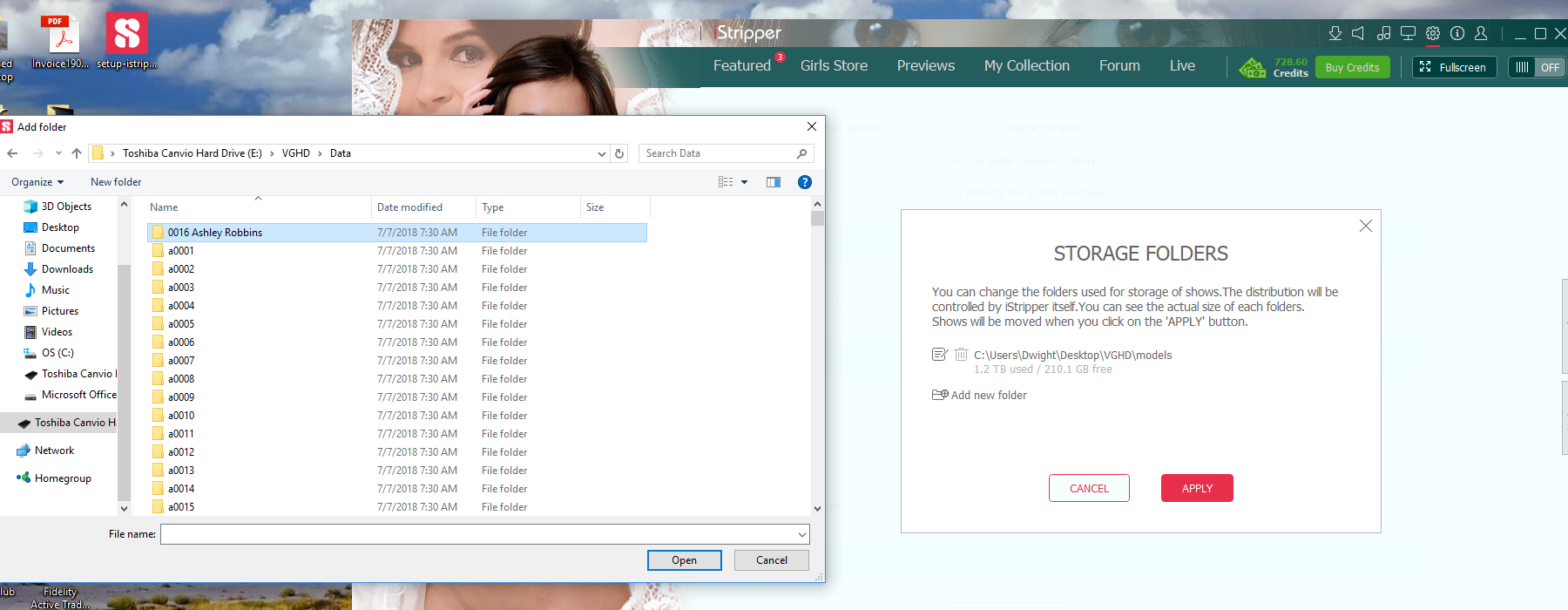Image resolution: width=1568 pixels, height=610 pixels.
Task: Toggle the iStripper OFF switch
Action: coord(1538,67)
